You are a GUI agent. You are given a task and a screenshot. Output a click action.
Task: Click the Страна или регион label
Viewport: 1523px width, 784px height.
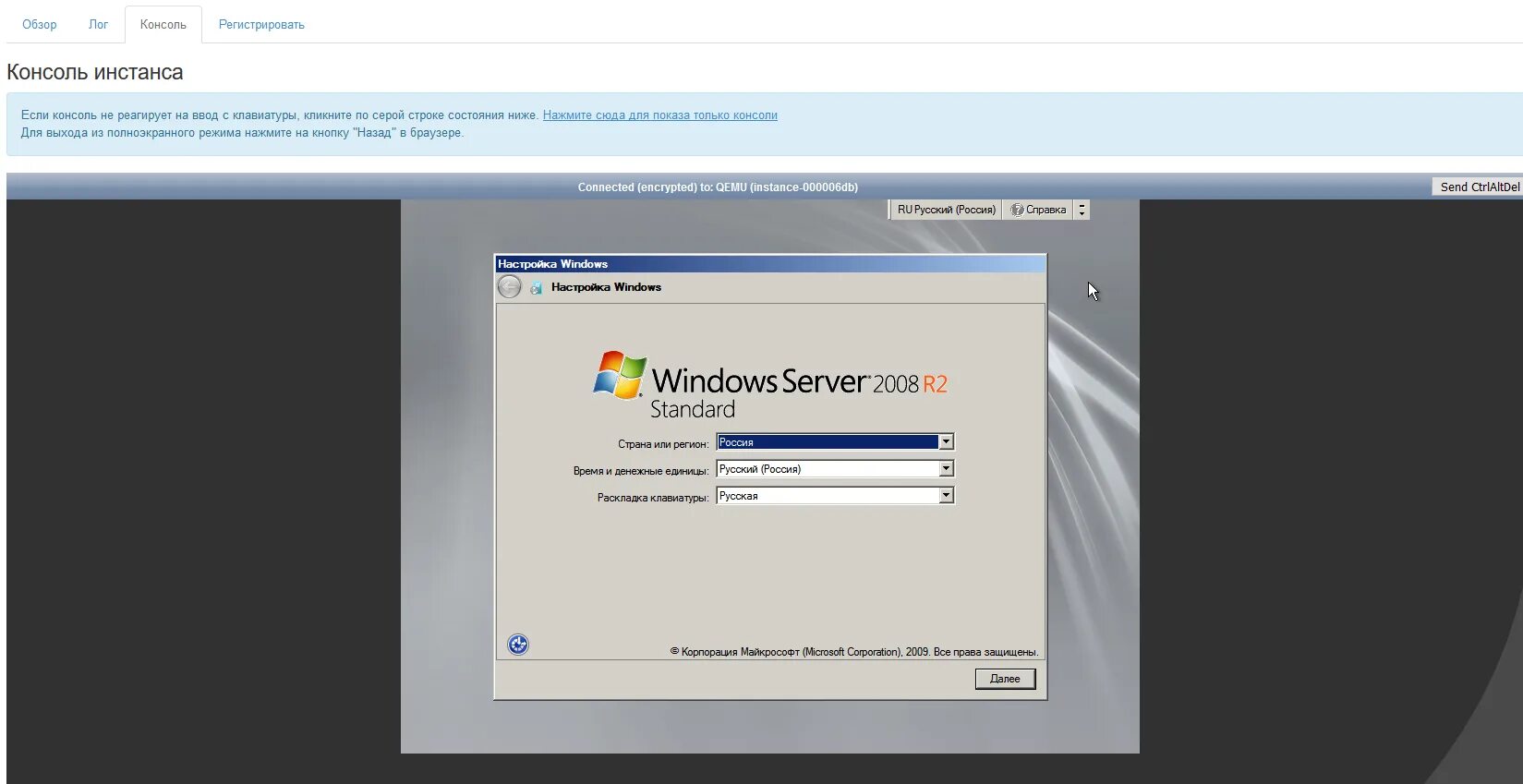(663, 444)
